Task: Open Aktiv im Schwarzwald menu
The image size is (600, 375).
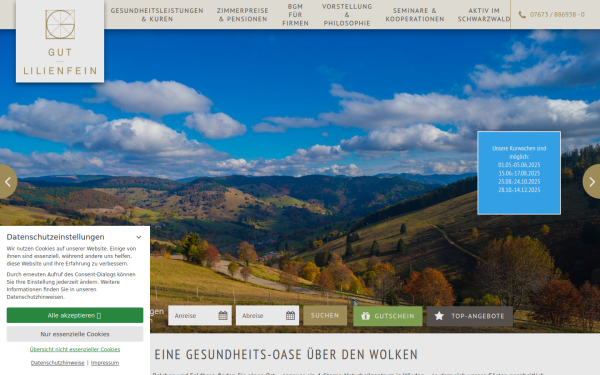Action: point(484,15)
